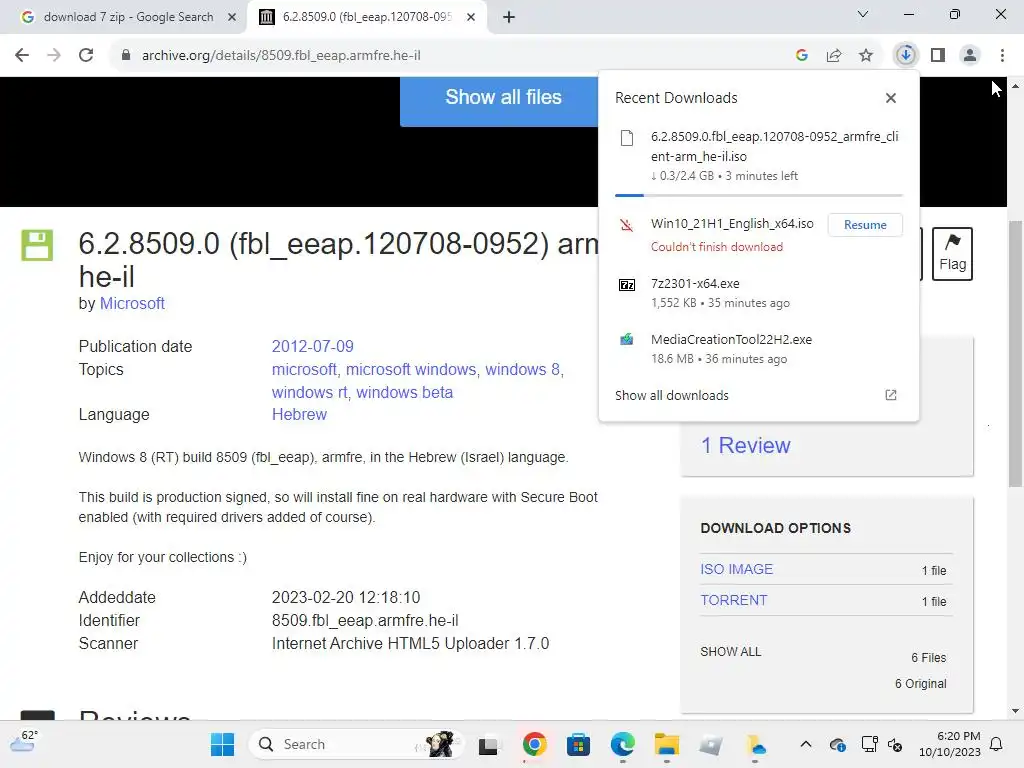The image size is (1024, 768).
Task: Click the green floppy disk software icon
Action: [x=37, y=246]
